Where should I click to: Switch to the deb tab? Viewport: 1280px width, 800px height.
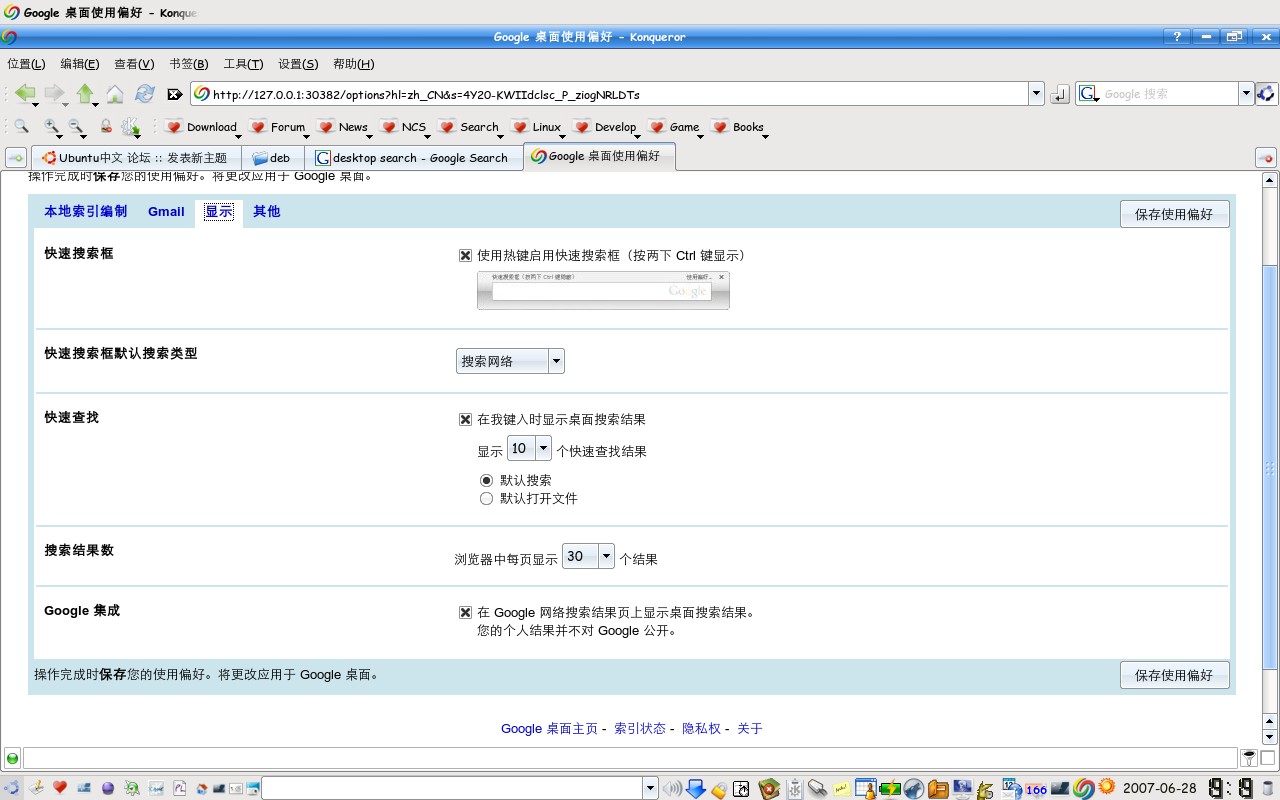(x=273, y=158)
